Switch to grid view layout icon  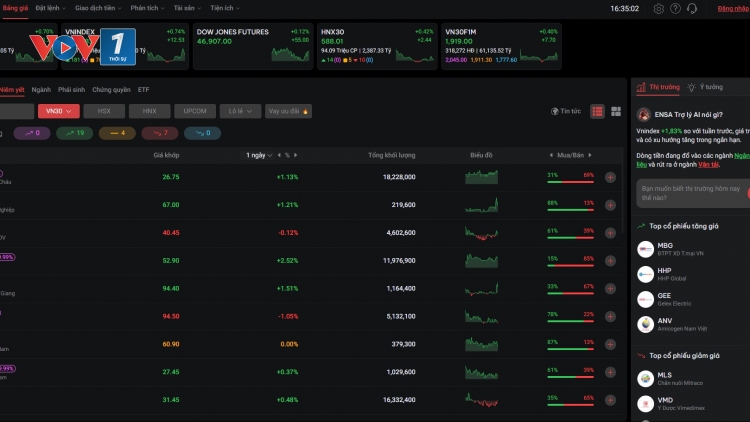[616, 111]
